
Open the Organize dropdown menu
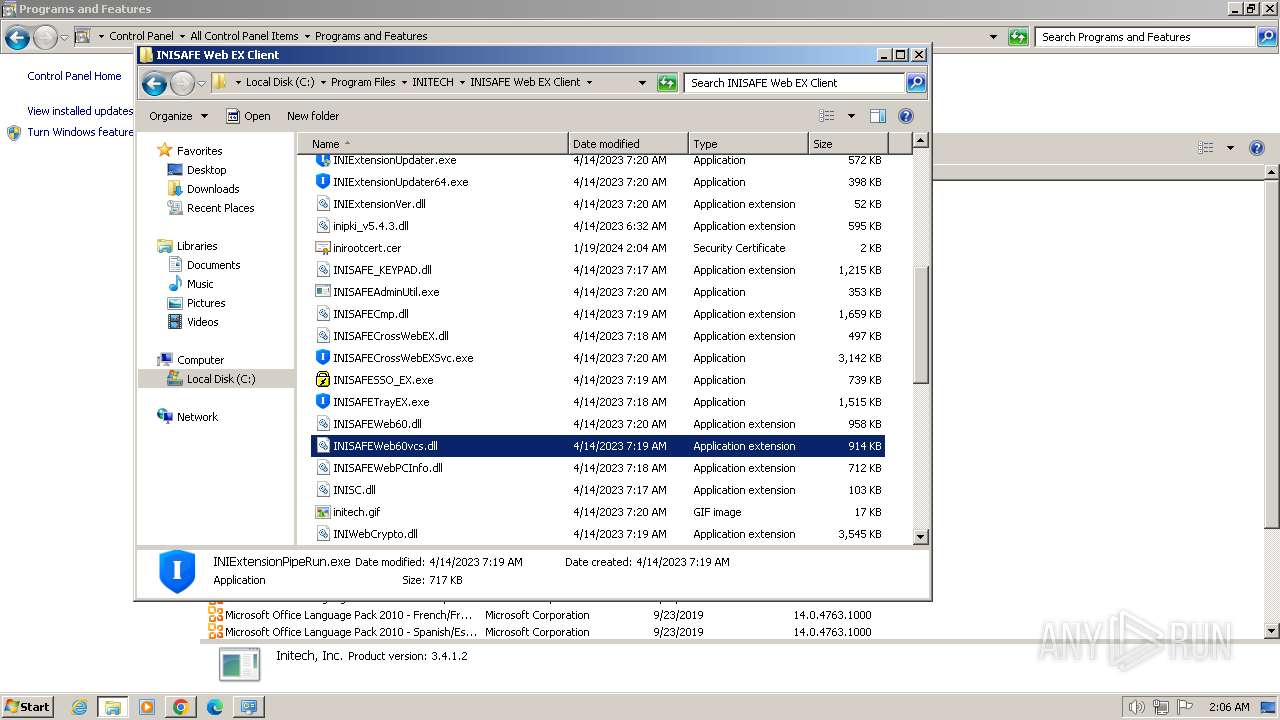tap(178, 116)
